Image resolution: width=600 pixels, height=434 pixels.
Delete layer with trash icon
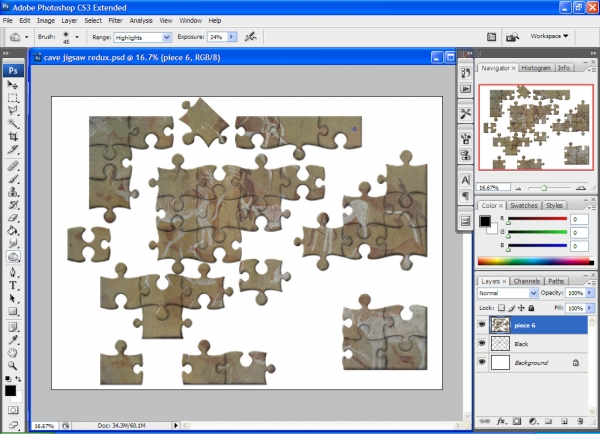click(x=580, y=421)
